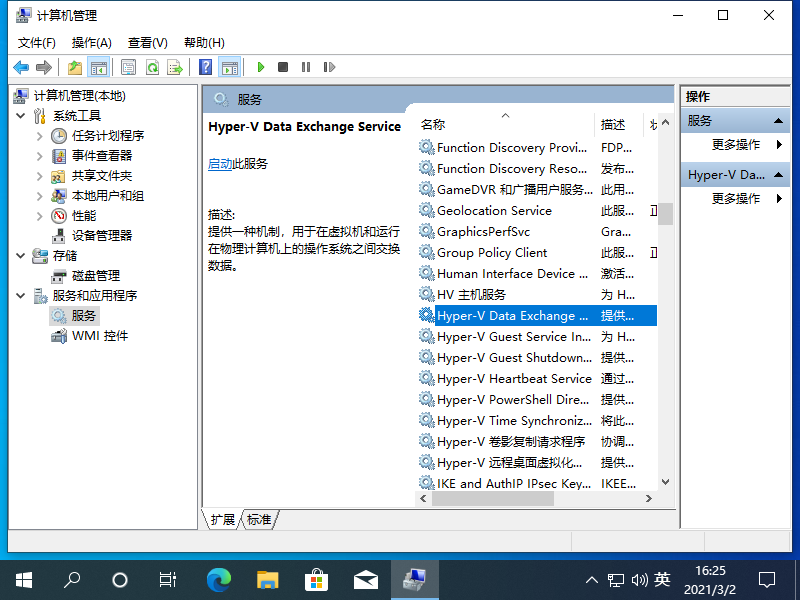Screen dimensions: 800x600
Task: Click the navigate back arrow icon
Action: tap(21, 67)
